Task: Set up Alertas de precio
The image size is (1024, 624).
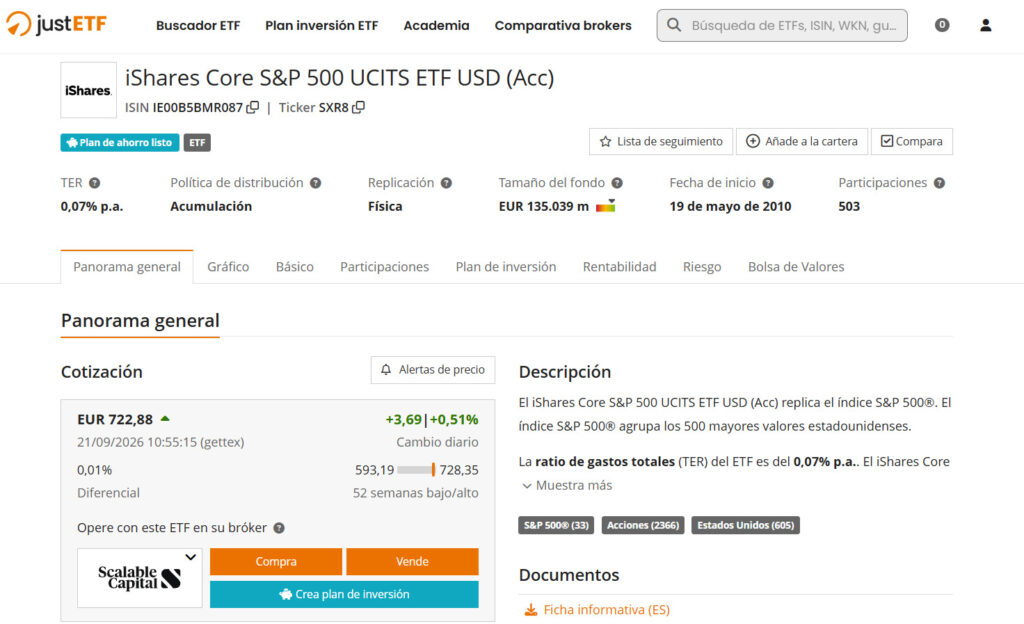Action: (x=433, y=369)
